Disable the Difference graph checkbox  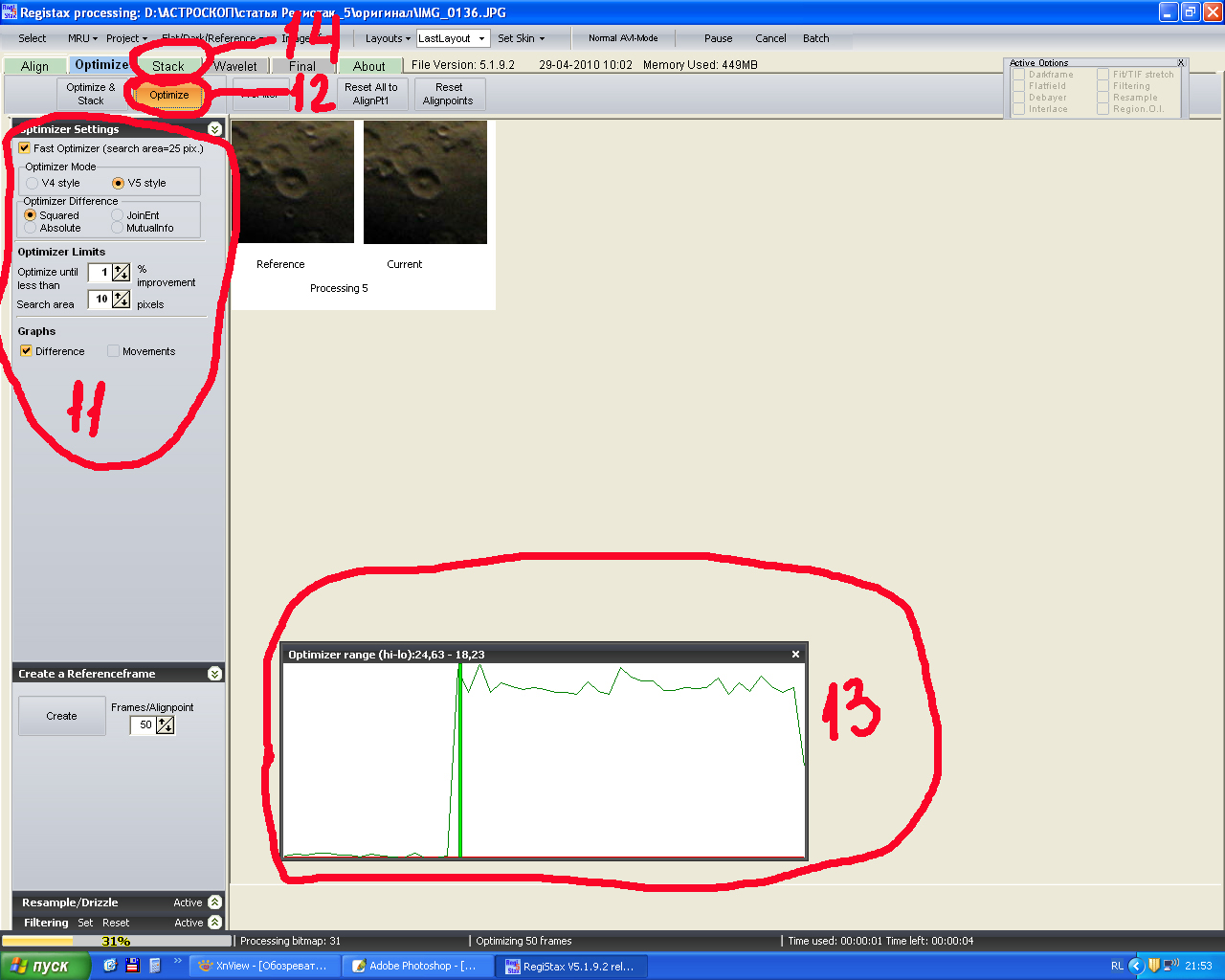[x=27, y=351]
